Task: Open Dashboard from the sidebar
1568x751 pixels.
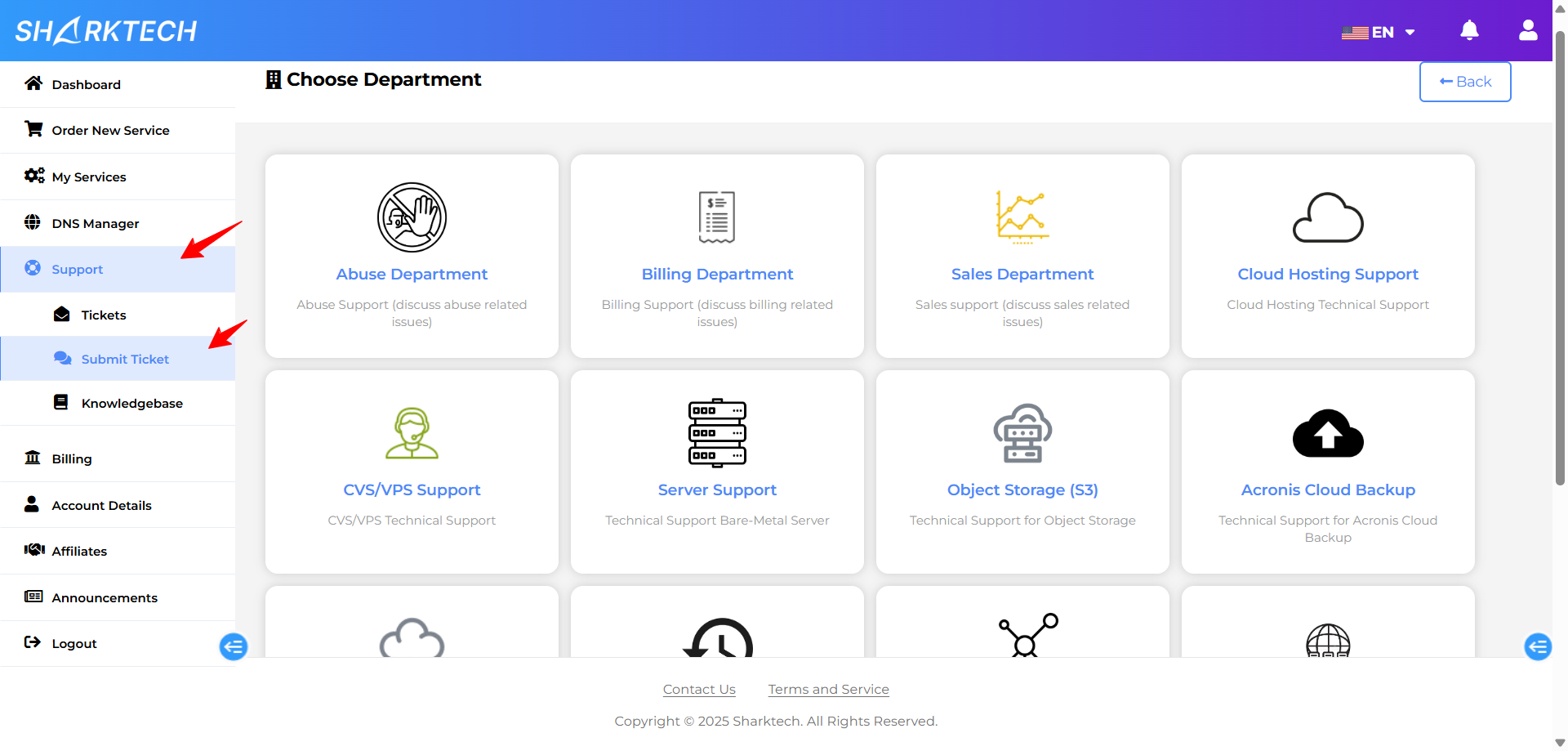Action: pos(118,84)
